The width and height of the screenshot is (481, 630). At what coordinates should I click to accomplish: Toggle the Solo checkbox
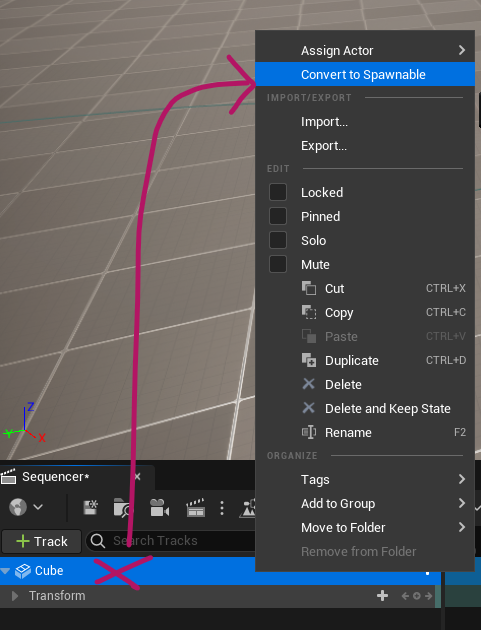[x=278, y=240]
